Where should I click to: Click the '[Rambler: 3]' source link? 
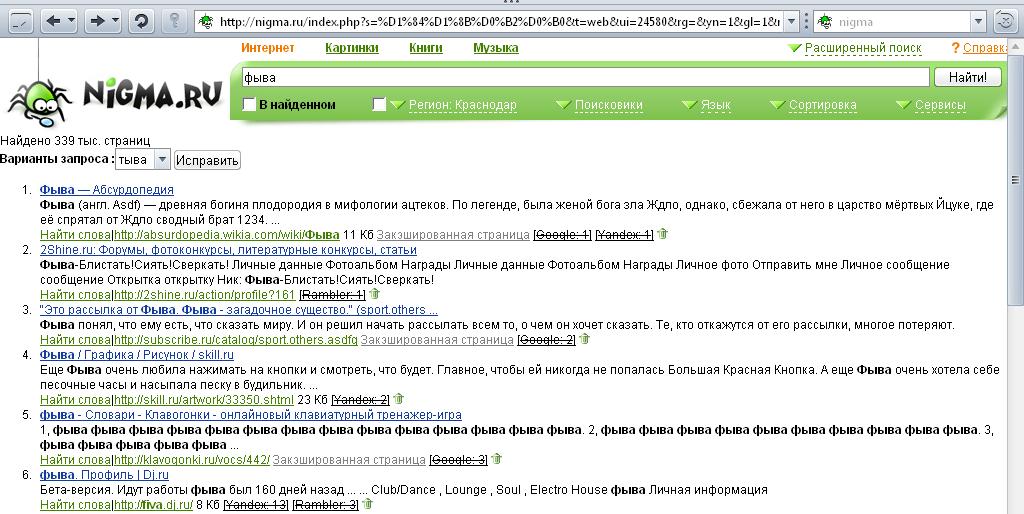coord(325,505)
